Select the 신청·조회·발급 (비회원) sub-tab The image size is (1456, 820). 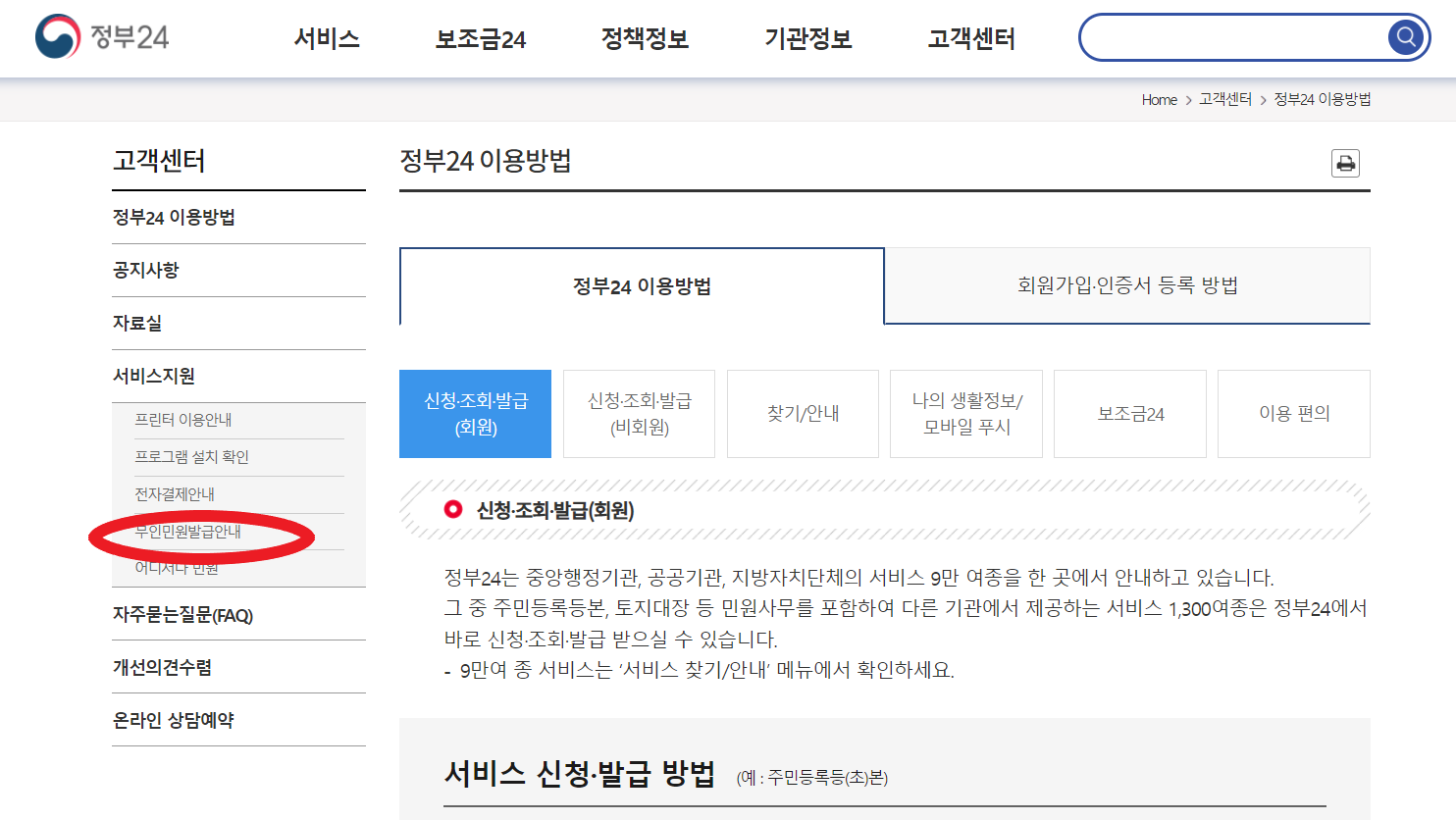(640, 414)
